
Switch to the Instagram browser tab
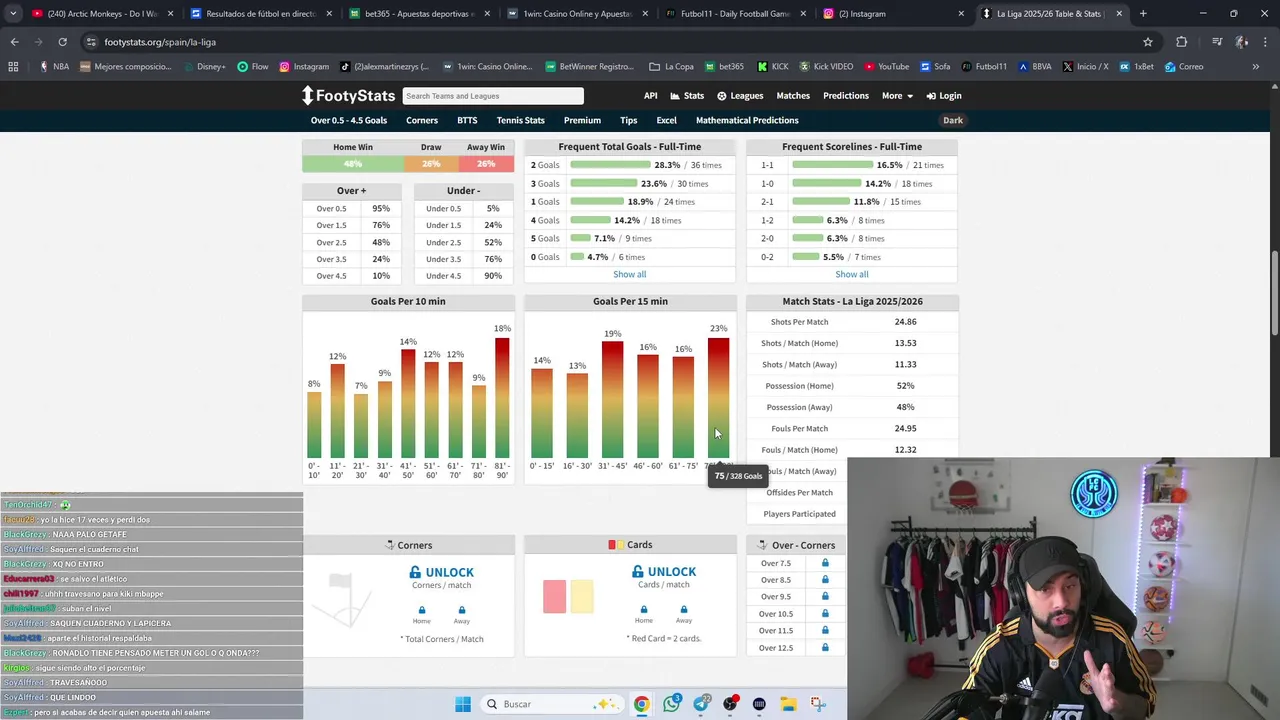point(892,14)
